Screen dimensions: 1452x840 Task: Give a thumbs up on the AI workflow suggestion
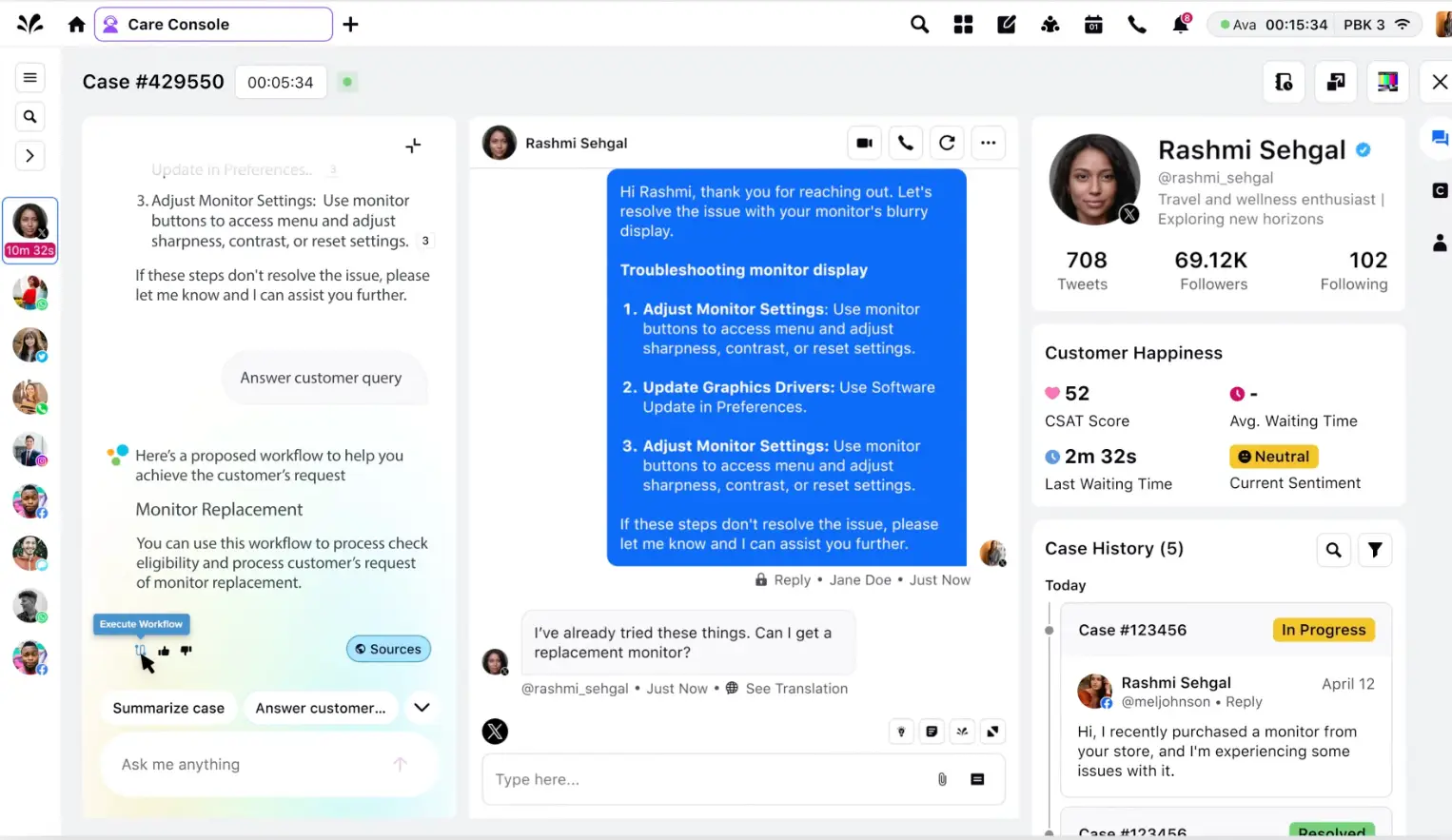coord(162,650)
